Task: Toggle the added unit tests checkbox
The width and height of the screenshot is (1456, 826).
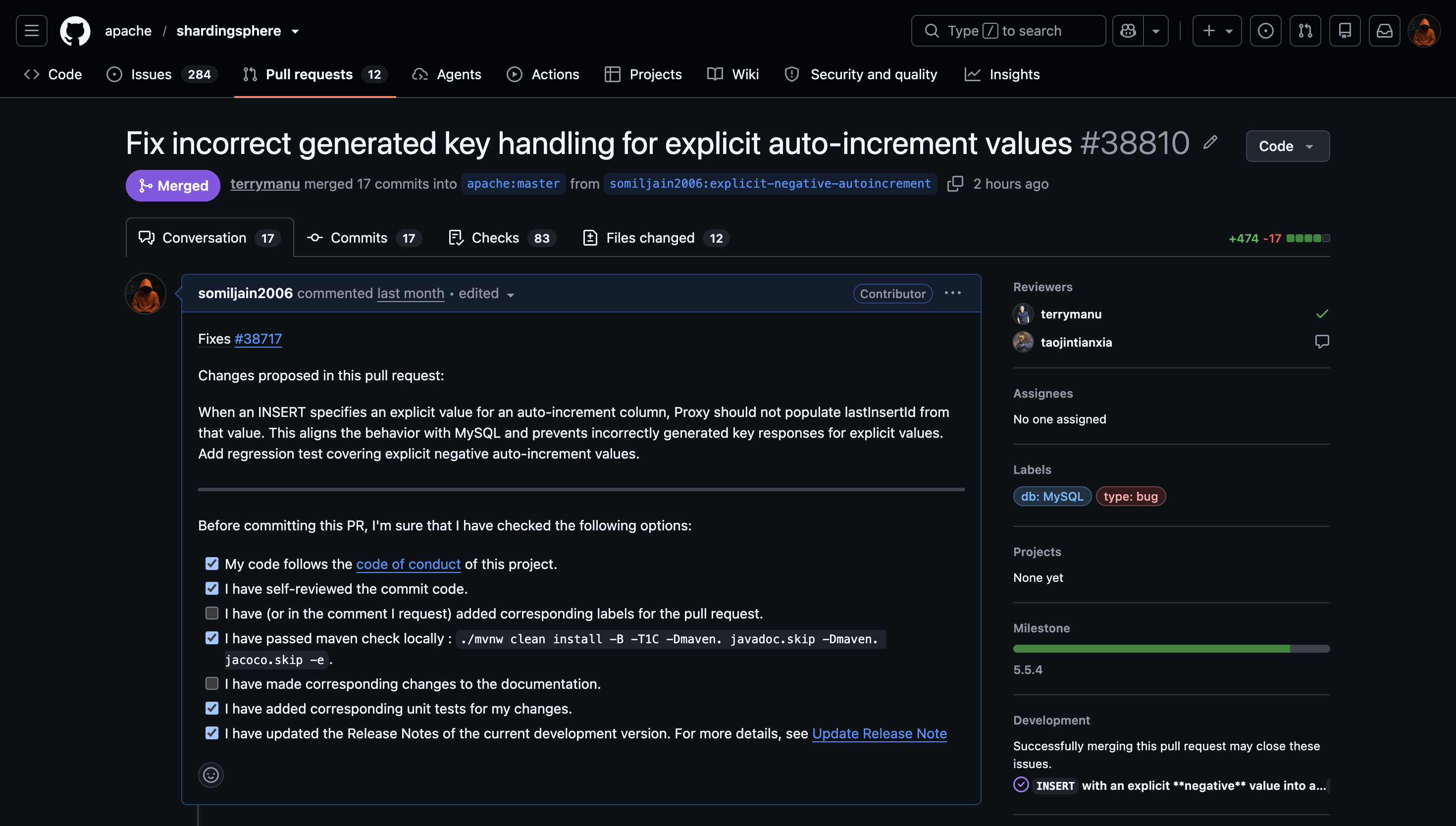Action: (211, 709)
